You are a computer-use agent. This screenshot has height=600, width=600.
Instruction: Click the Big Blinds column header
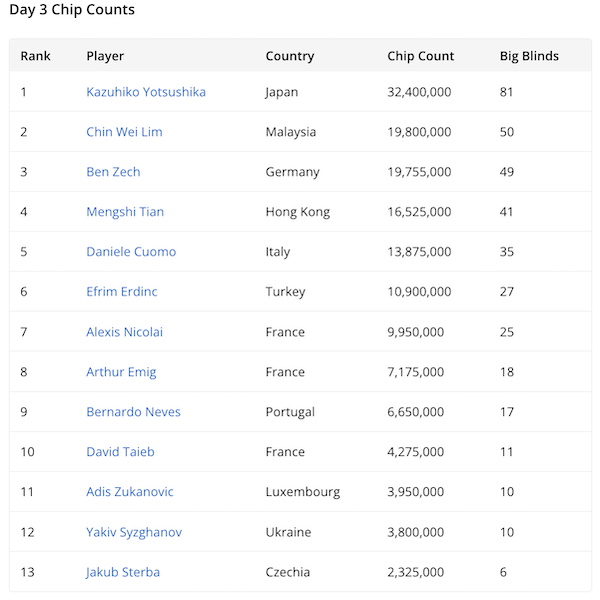[x=529, y=56]
